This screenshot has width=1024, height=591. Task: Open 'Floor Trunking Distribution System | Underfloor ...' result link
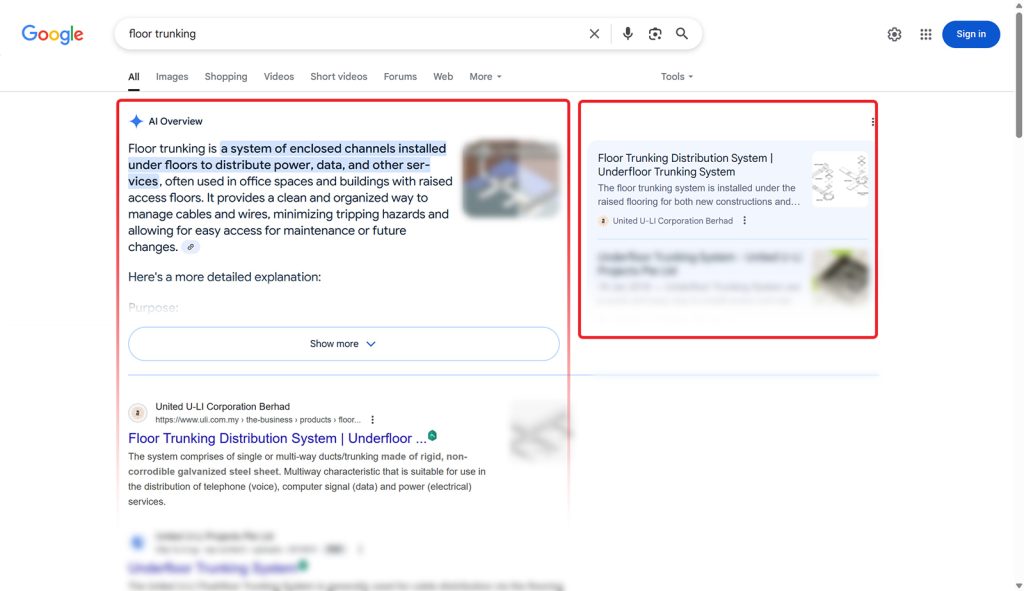[x=277, y=438]
